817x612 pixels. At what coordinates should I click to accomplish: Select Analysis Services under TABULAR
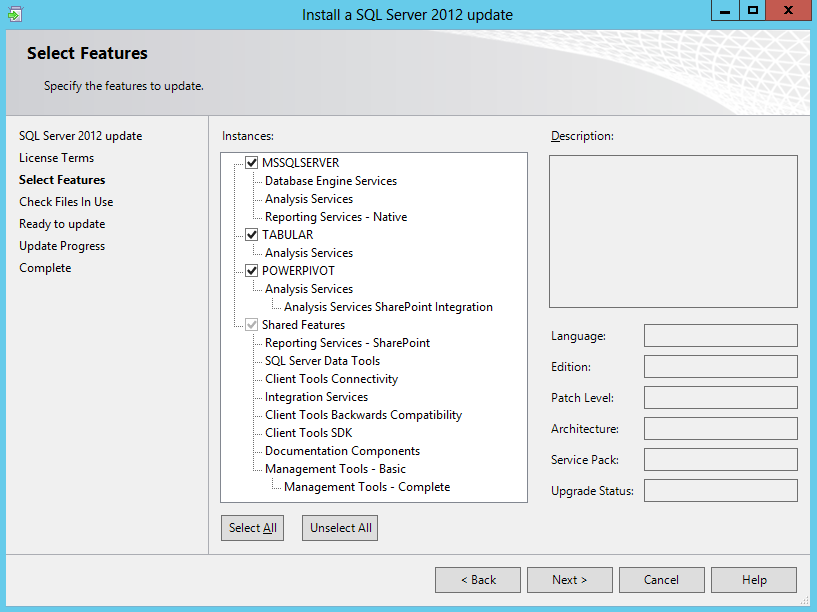309,253
